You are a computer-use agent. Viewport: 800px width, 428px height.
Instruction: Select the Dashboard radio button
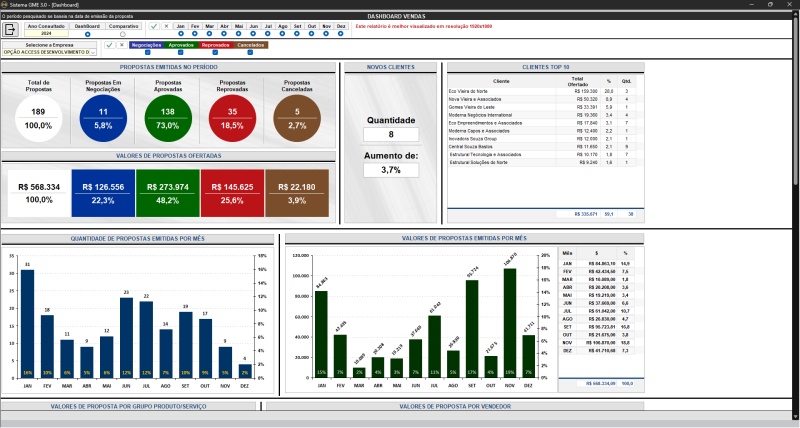pos(88,34)
